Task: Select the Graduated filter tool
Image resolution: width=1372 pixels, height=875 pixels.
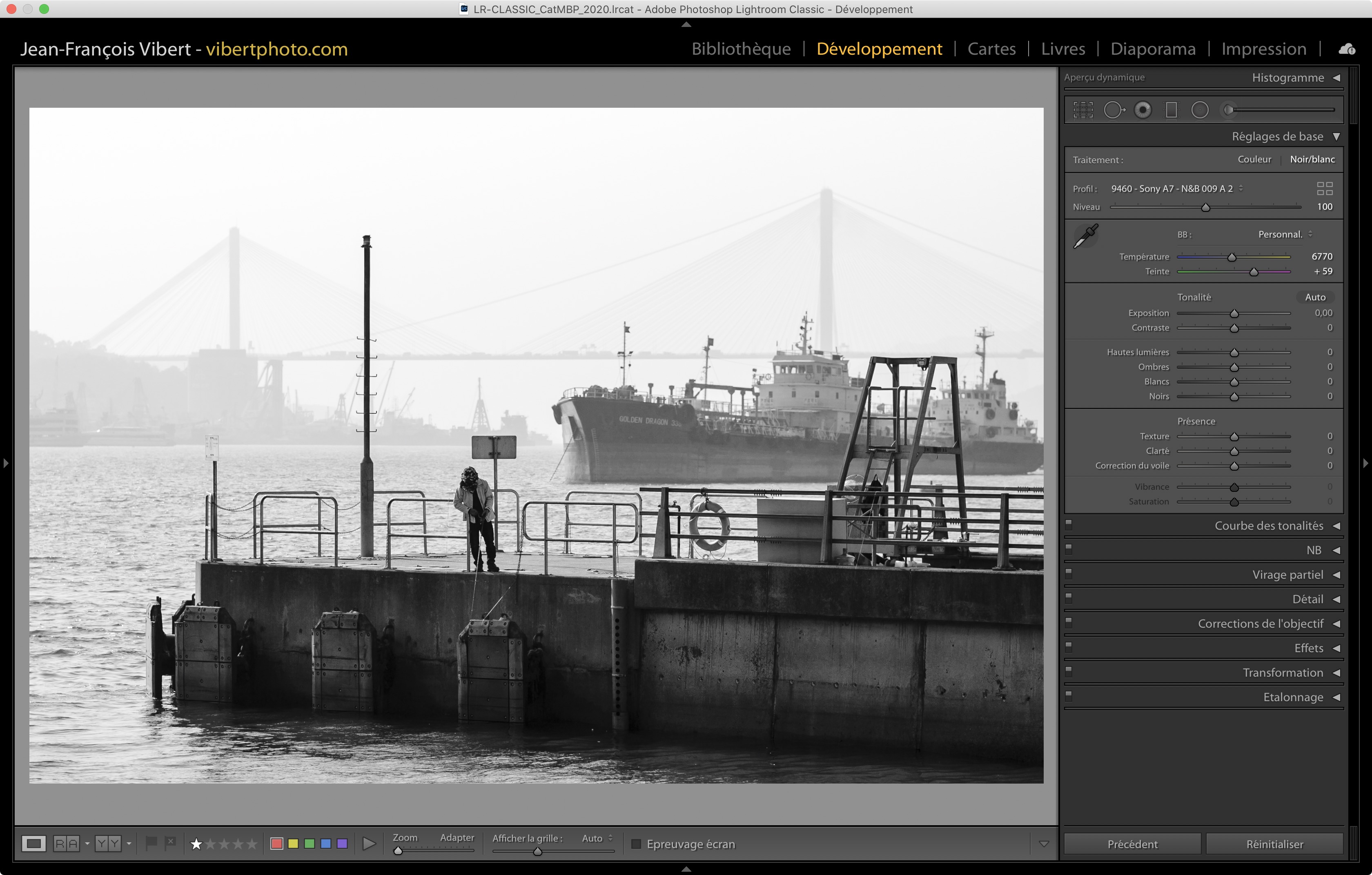Action: tap(1171, 110)
